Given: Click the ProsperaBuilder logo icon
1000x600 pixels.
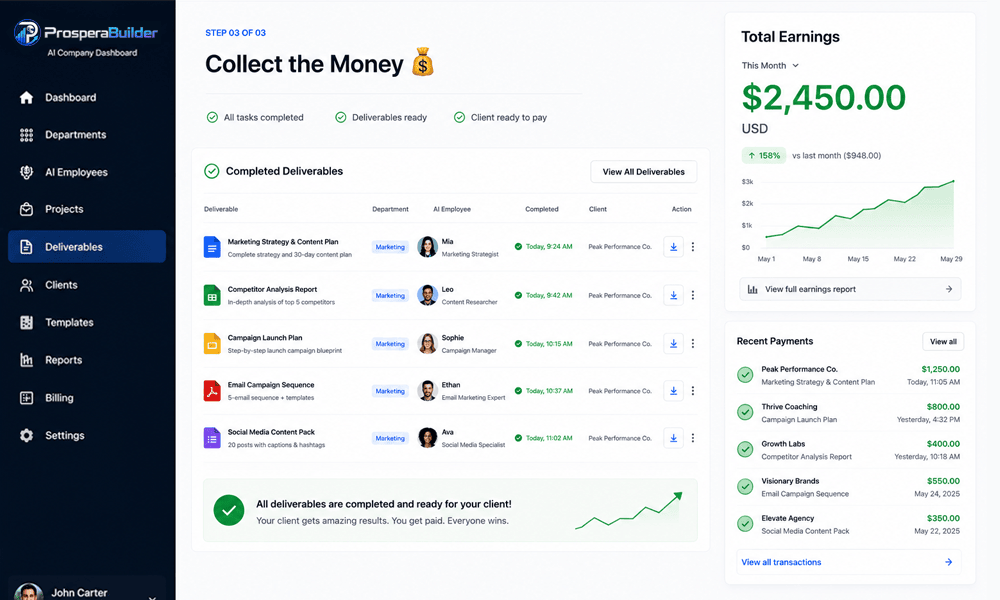Looking at the screenshot, I should (27, 33).
